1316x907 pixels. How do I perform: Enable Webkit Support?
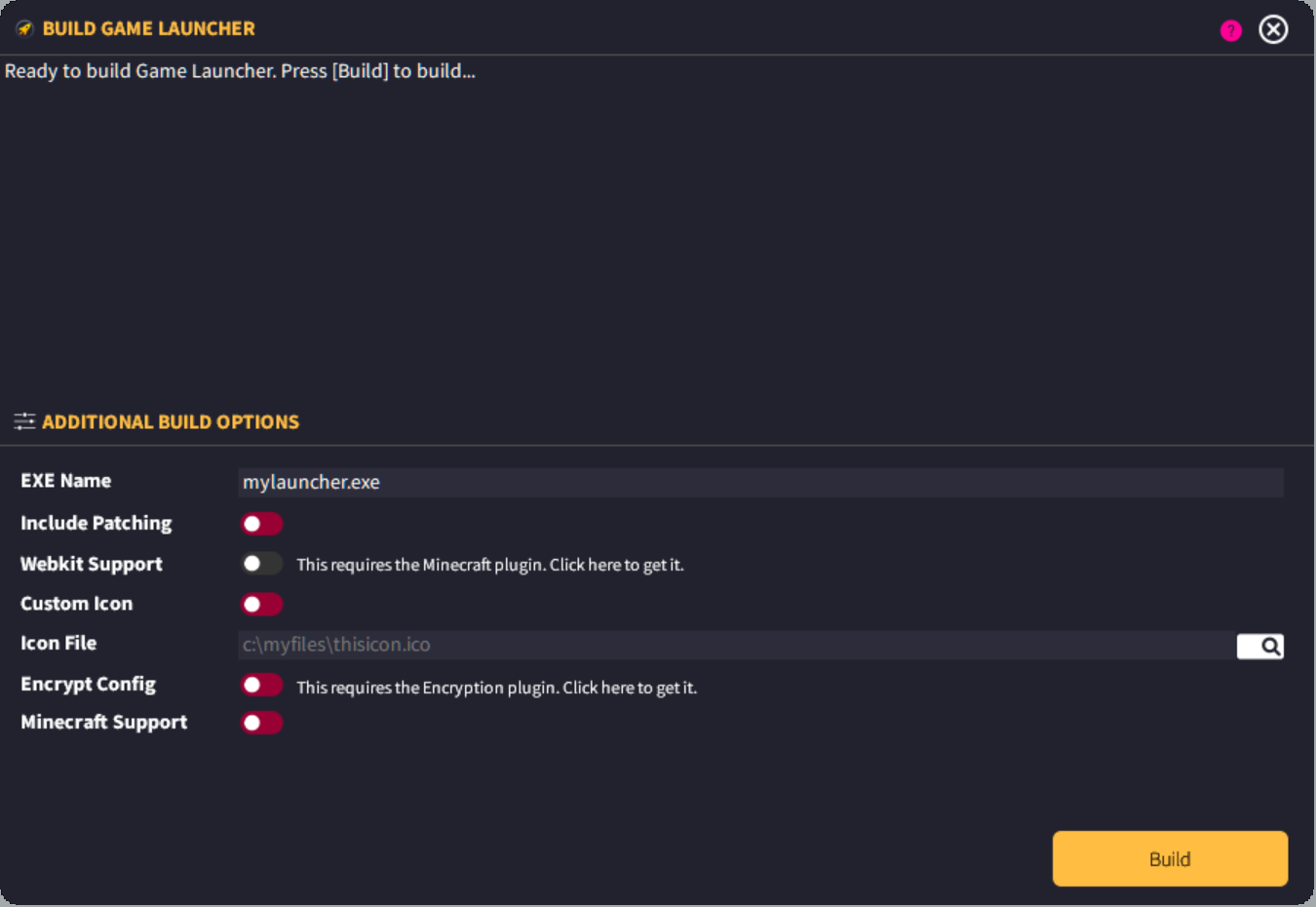click(262, 564)
